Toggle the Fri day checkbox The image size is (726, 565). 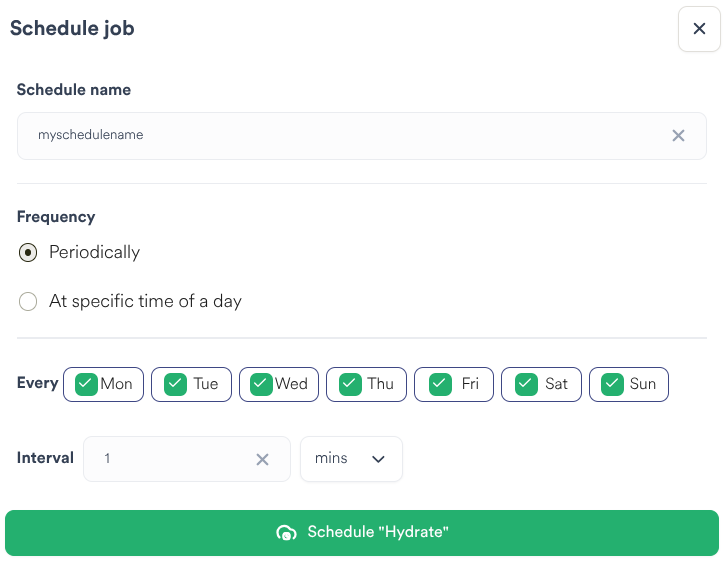coord(438,384)
